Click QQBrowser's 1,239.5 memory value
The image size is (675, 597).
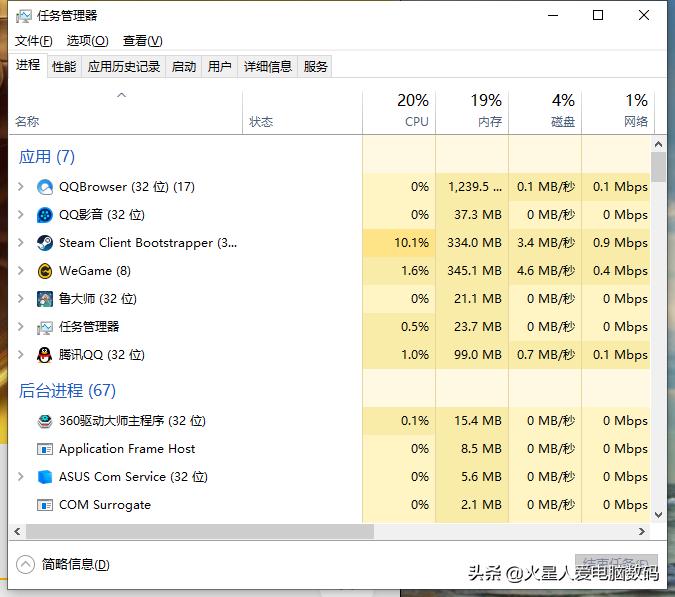coord(475,187)
